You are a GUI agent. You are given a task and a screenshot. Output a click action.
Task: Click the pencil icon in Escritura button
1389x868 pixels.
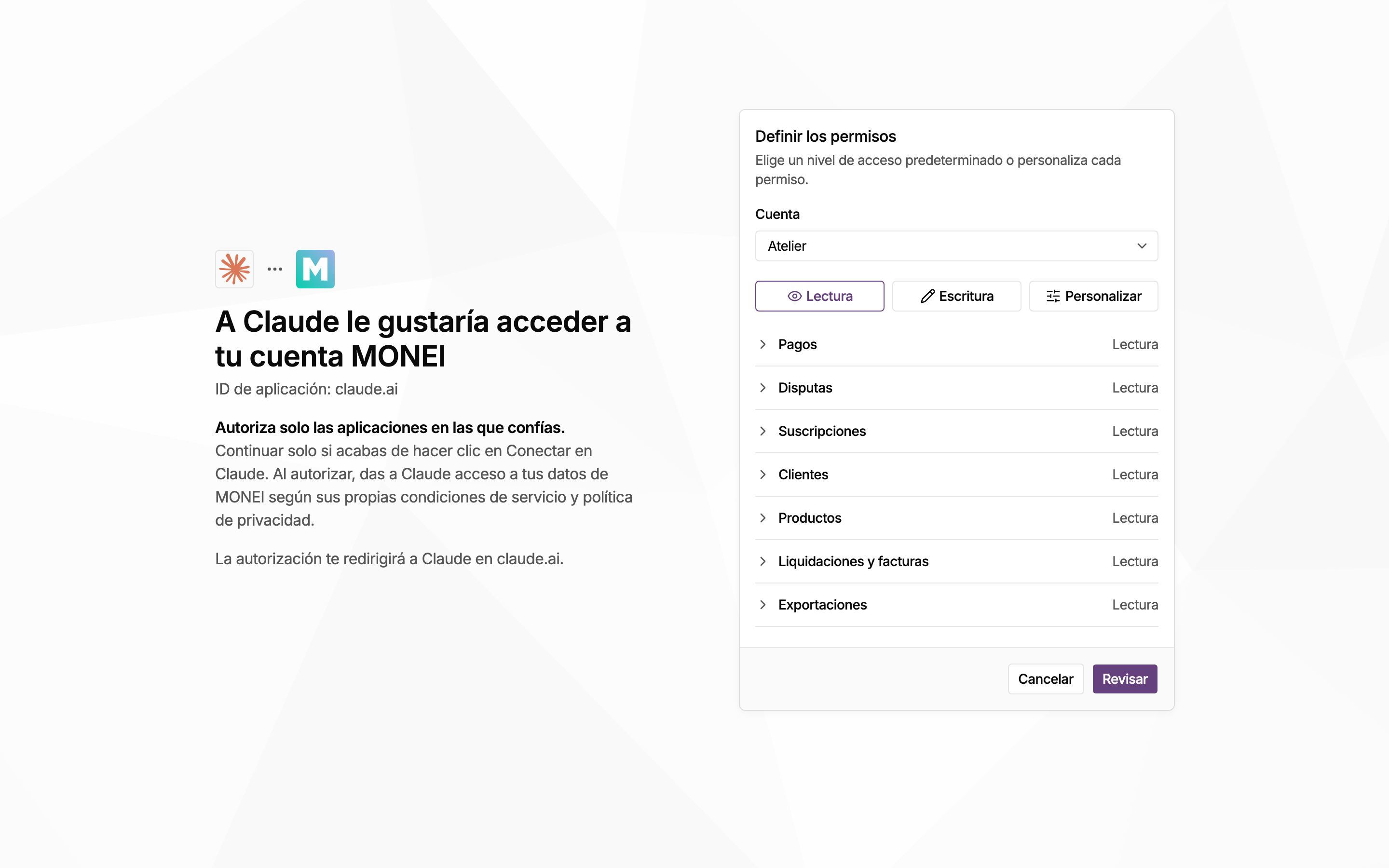tap(927, 296)
